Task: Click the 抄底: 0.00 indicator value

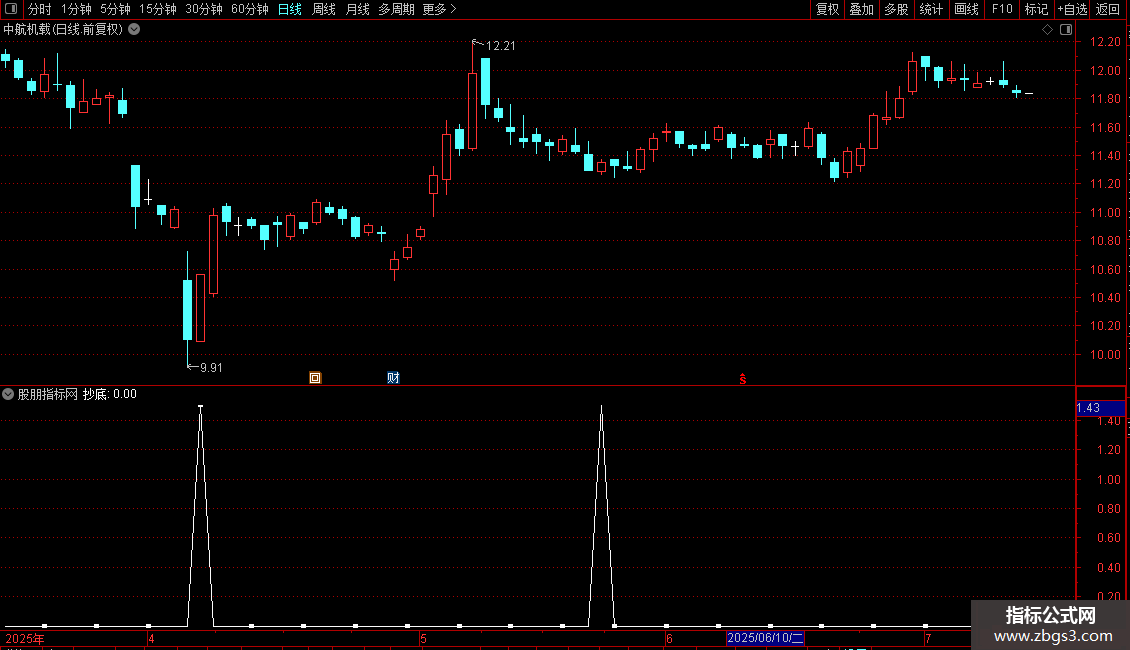Action: (110, 394)
